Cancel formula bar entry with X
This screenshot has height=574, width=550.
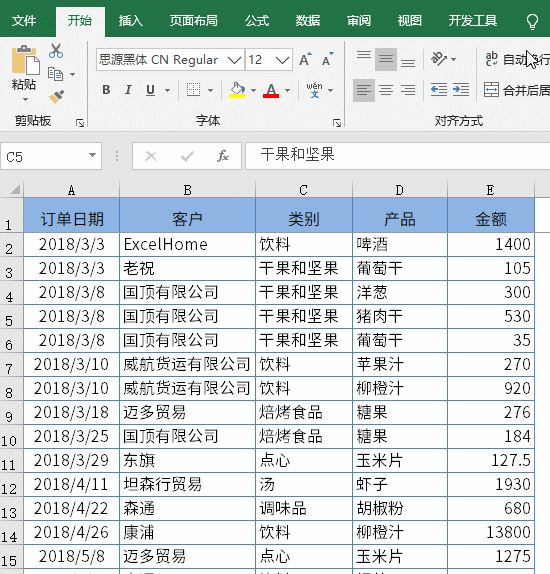tap(151, 156)
